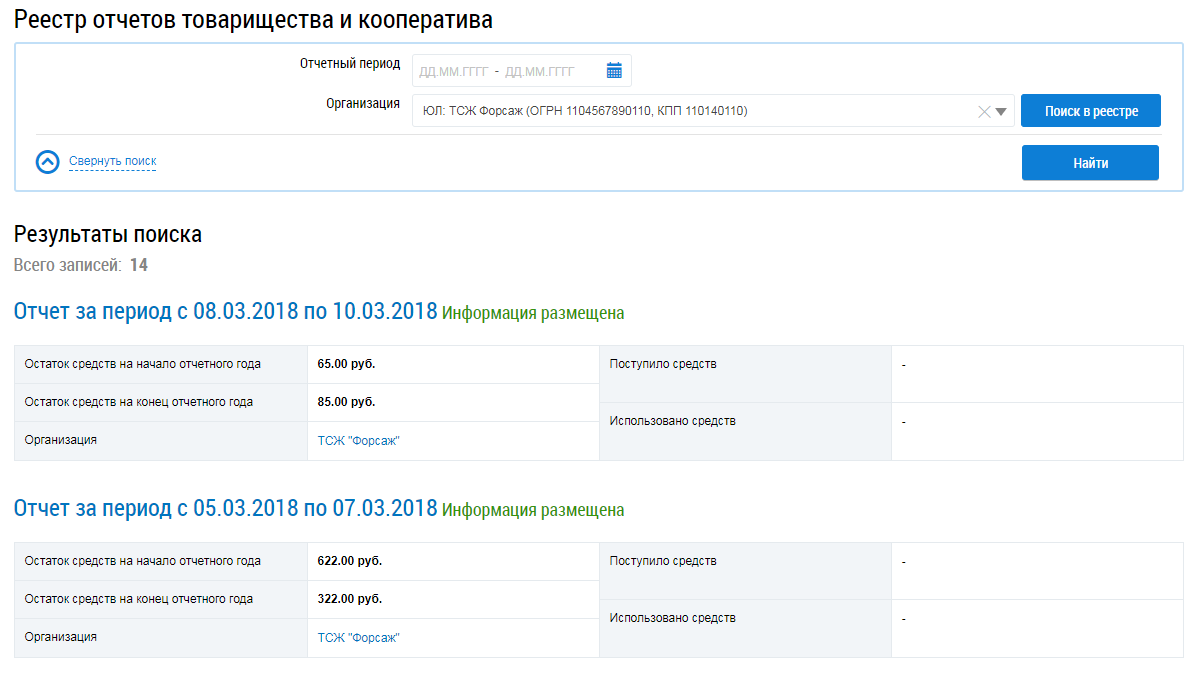The height and width of the screenshot is (673, 1198).
Task: Click the "Всего записей: 14" counter
Action: tap(81, 265)
